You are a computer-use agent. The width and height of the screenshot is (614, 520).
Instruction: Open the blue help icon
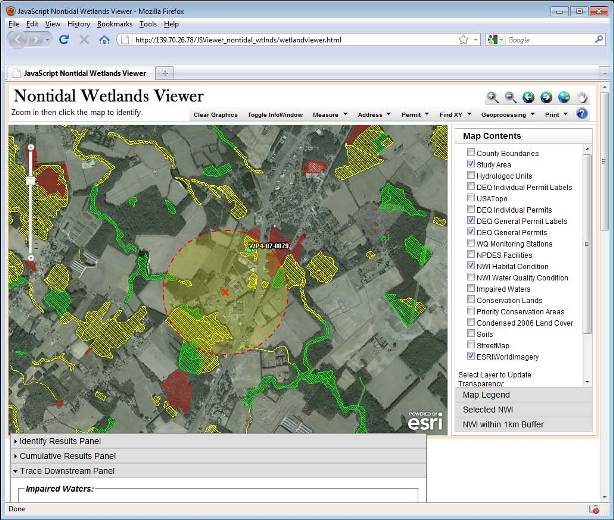(582, 114)
